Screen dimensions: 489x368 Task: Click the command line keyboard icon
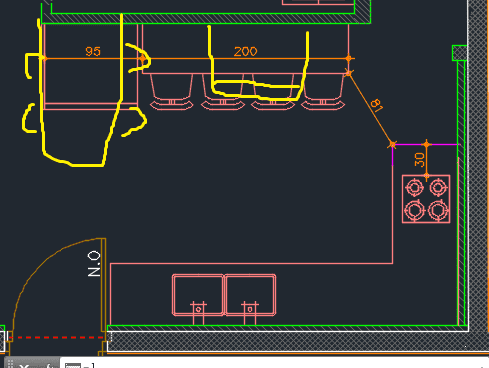(x=73, y=365)
